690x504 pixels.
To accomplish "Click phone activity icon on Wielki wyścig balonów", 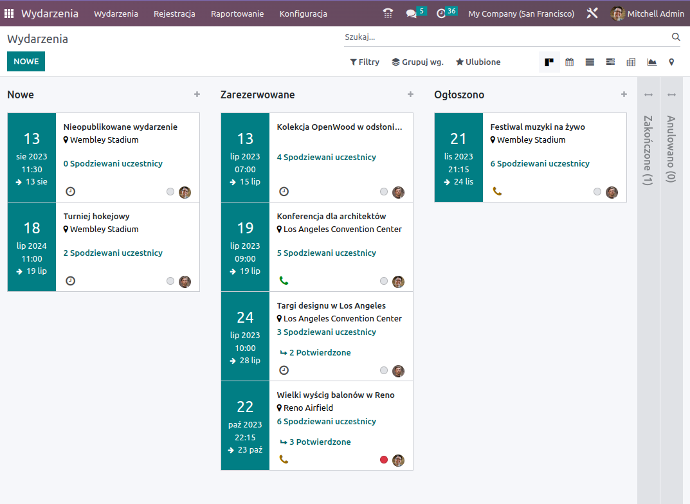I will [x=284, y=460].
